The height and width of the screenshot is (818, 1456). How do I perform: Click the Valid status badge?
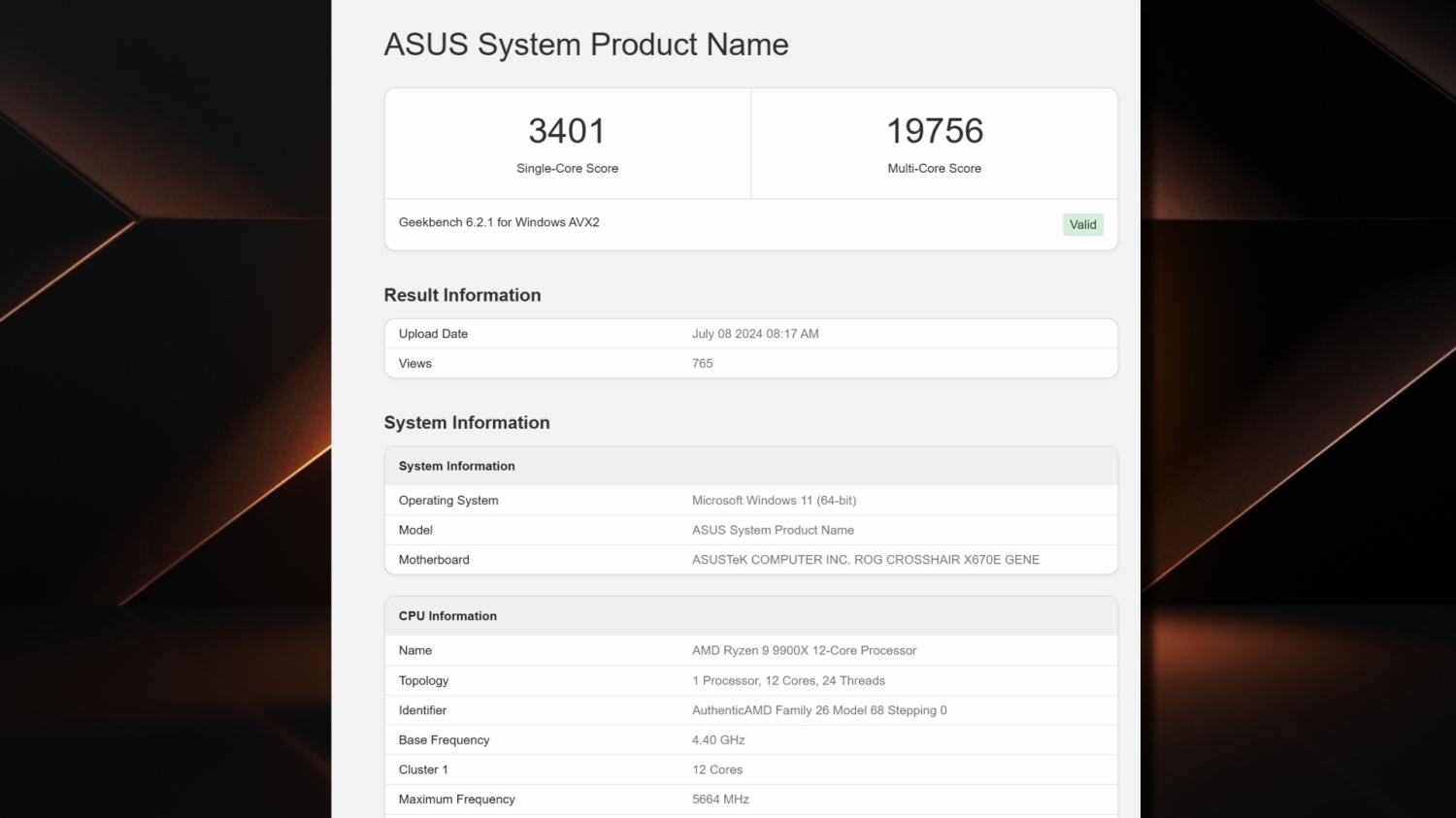click(1082, 224)
